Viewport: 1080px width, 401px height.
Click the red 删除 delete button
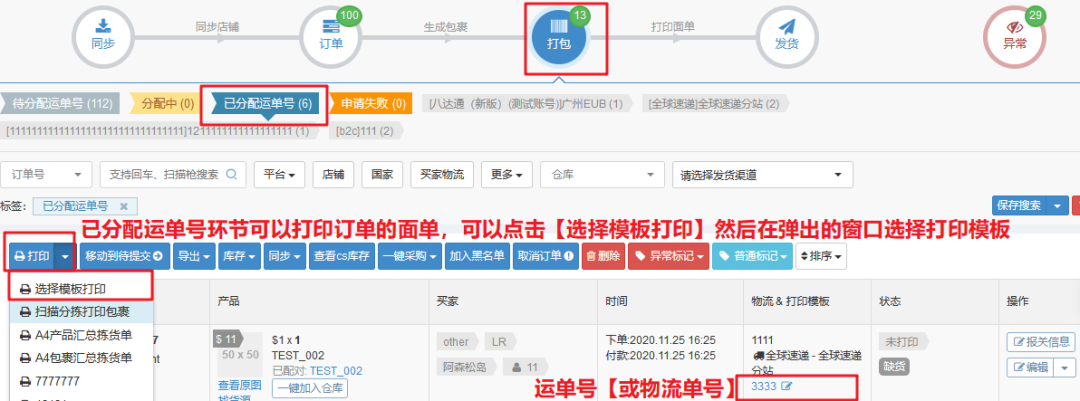603,256
